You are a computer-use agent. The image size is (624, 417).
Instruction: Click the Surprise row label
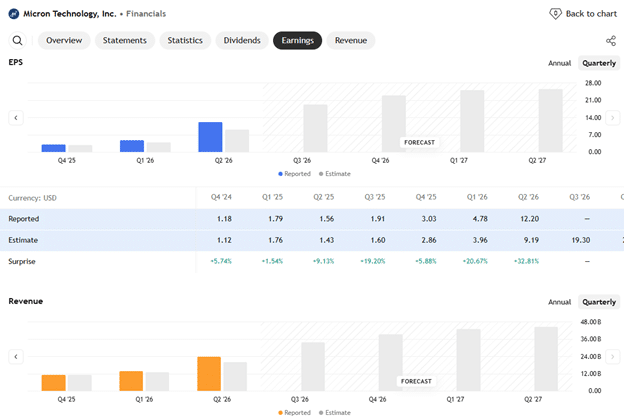22,261
